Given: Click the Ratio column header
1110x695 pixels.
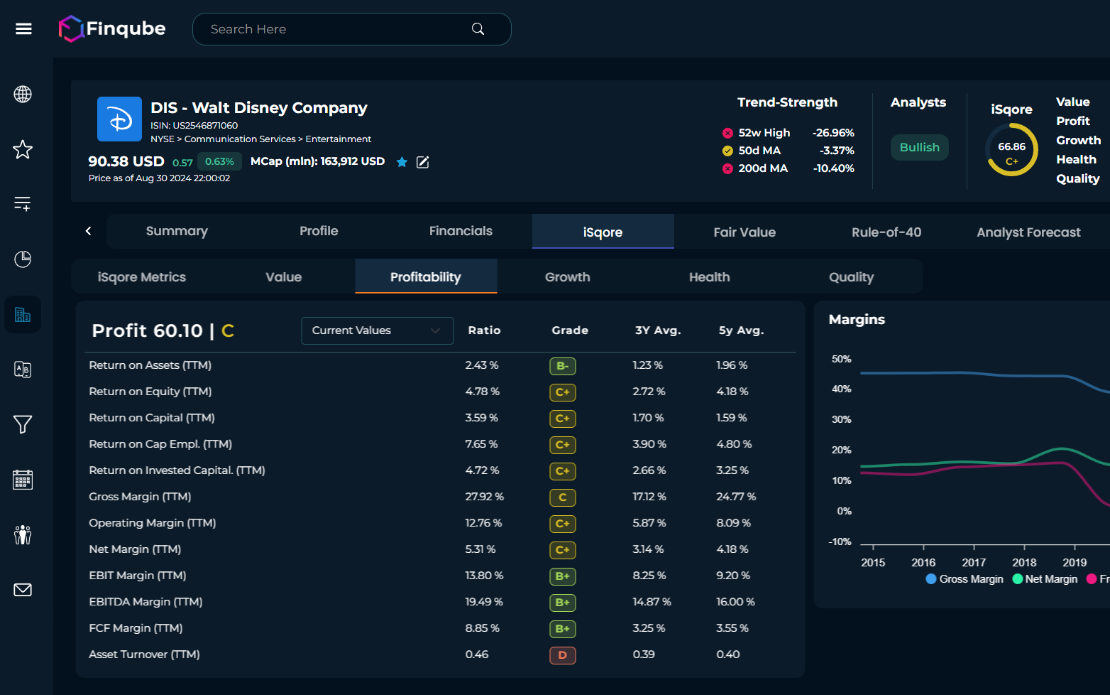Looking at the screenshot, I should 484,331.
